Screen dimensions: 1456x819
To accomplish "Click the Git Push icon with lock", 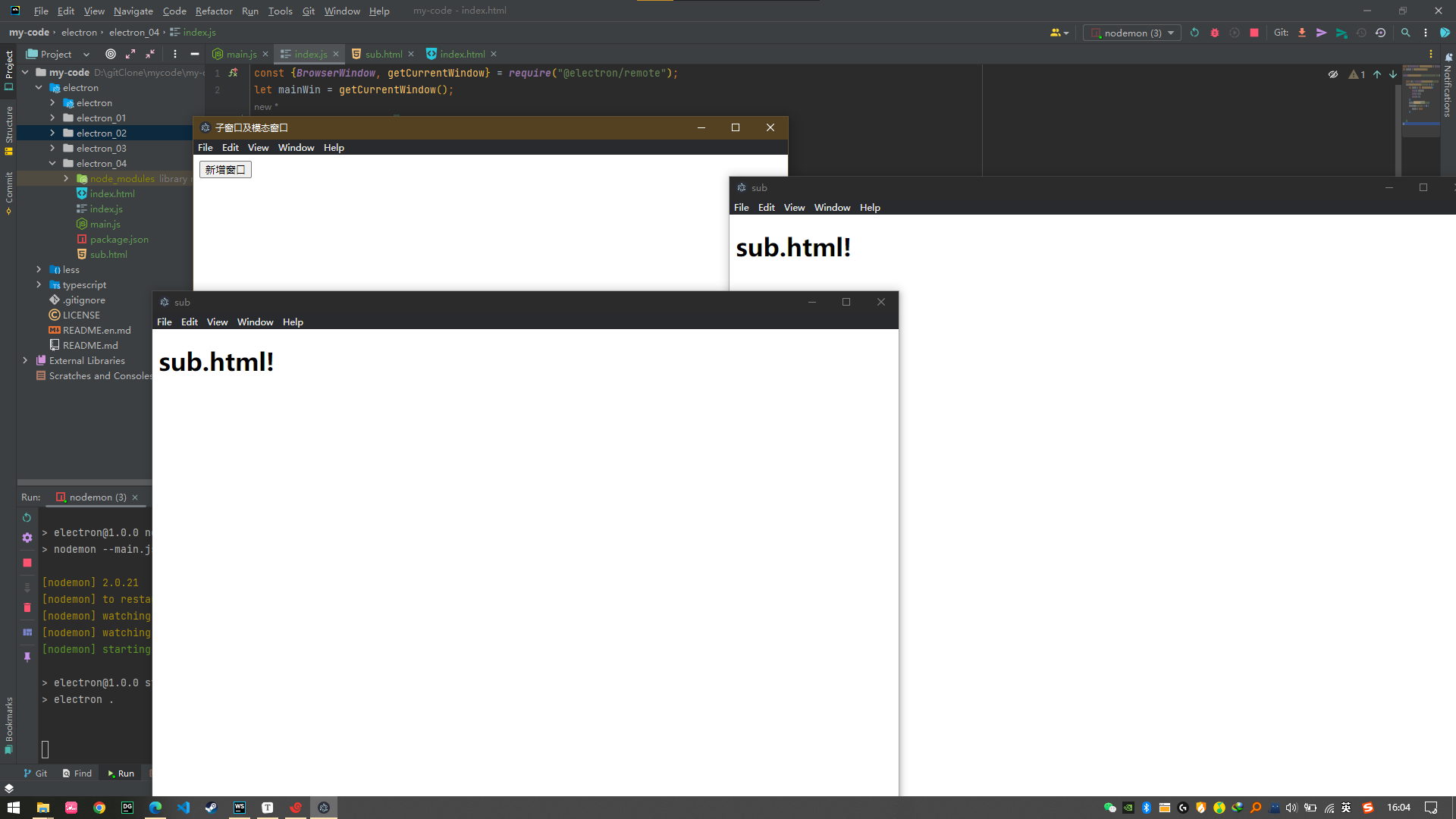I will (x=1341, y=33).
